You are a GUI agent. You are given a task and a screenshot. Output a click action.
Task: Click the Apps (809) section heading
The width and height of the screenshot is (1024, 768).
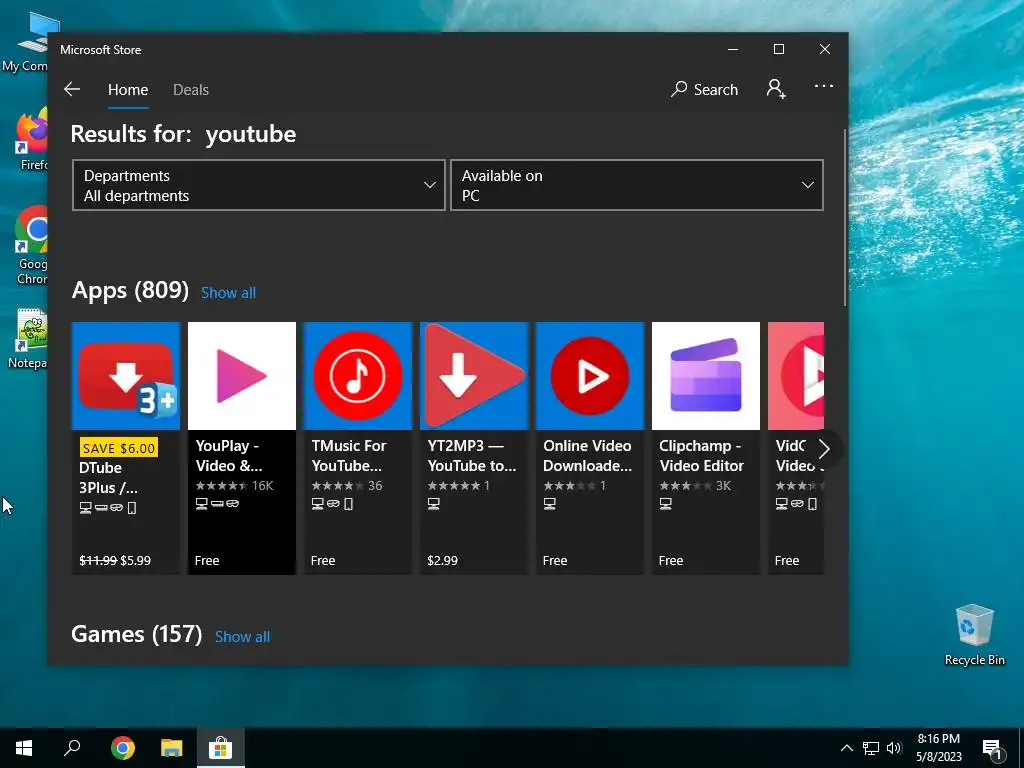pyautogui.click(x=130, y=291)
